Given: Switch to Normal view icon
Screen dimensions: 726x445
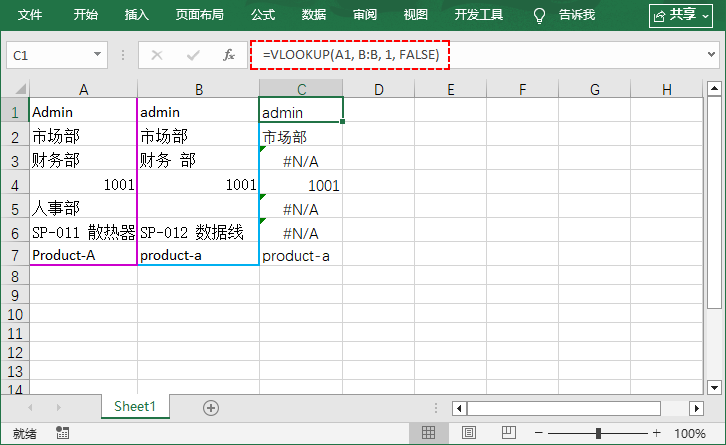Looking at the screenshot, I should [x=428, y=433].
